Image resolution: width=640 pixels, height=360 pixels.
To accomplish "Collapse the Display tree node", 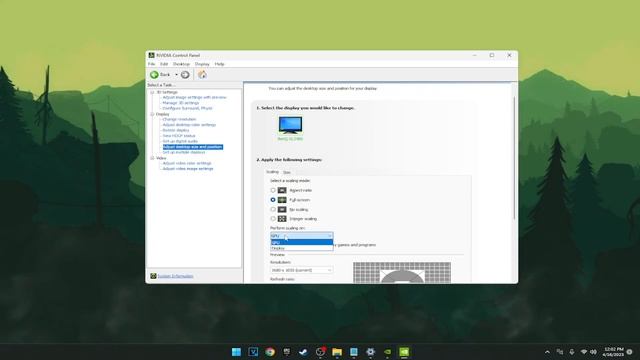I will coord(152,114).
